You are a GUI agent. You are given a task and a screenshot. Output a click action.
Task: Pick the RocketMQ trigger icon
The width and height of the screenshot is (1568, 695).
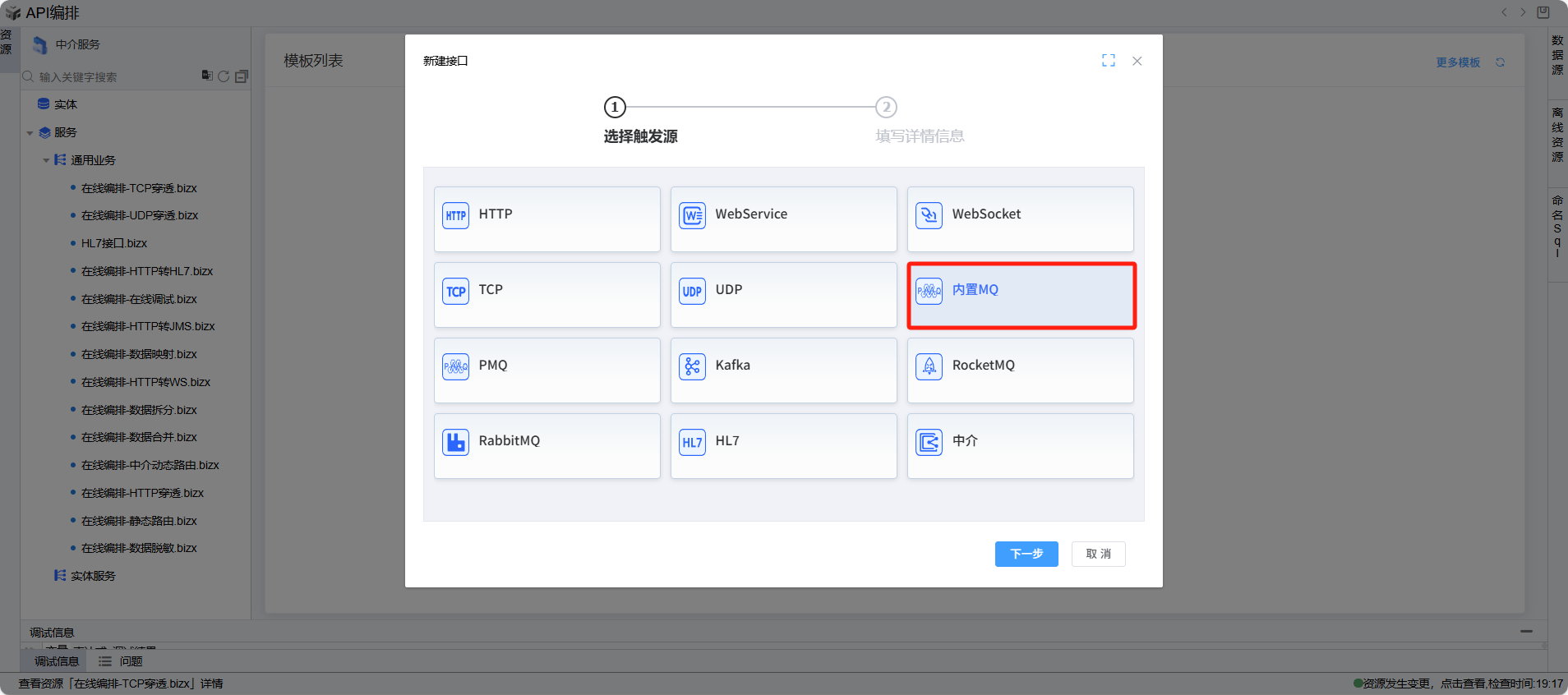click(929, 366)
